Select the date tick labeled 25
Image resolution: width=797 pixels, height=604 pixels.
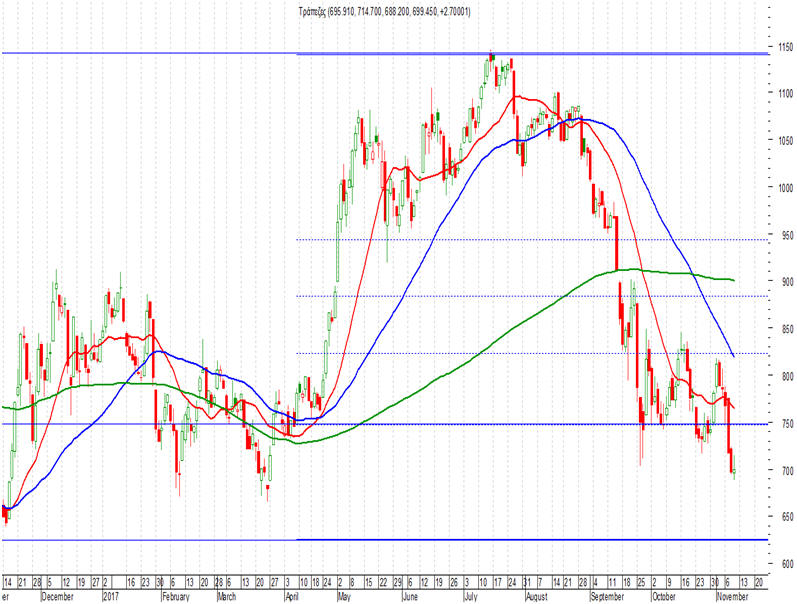641,582
